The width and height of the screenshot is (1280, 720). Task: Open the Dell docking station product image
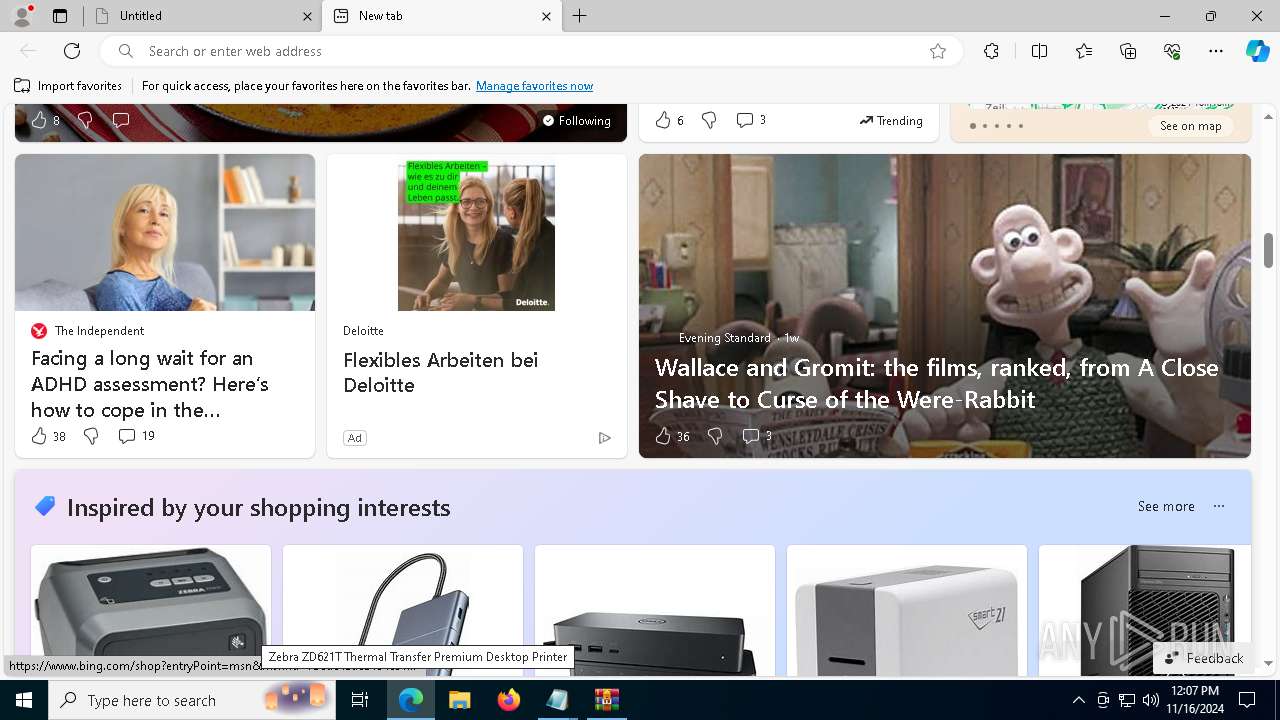pyautogui.click(x=655, y=610)
